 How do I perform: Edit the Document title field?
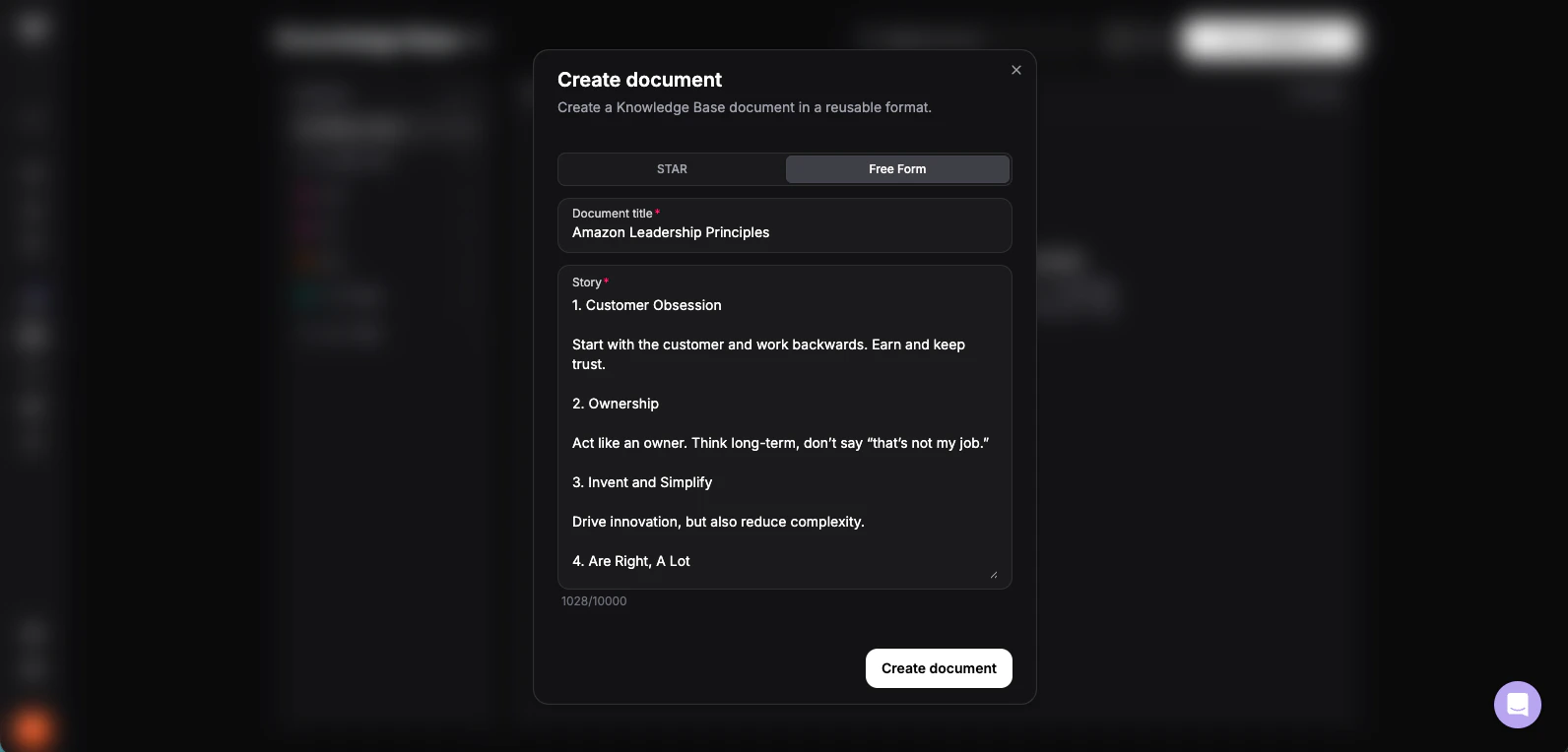[785, 225]
